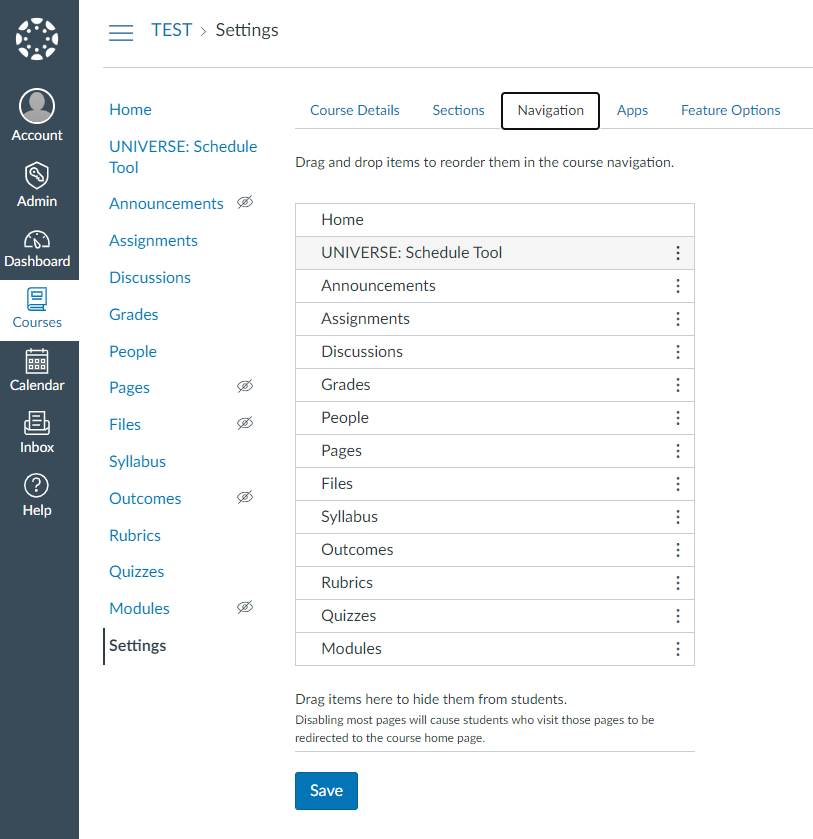Open Grades in the course menu

click(134, 315)
